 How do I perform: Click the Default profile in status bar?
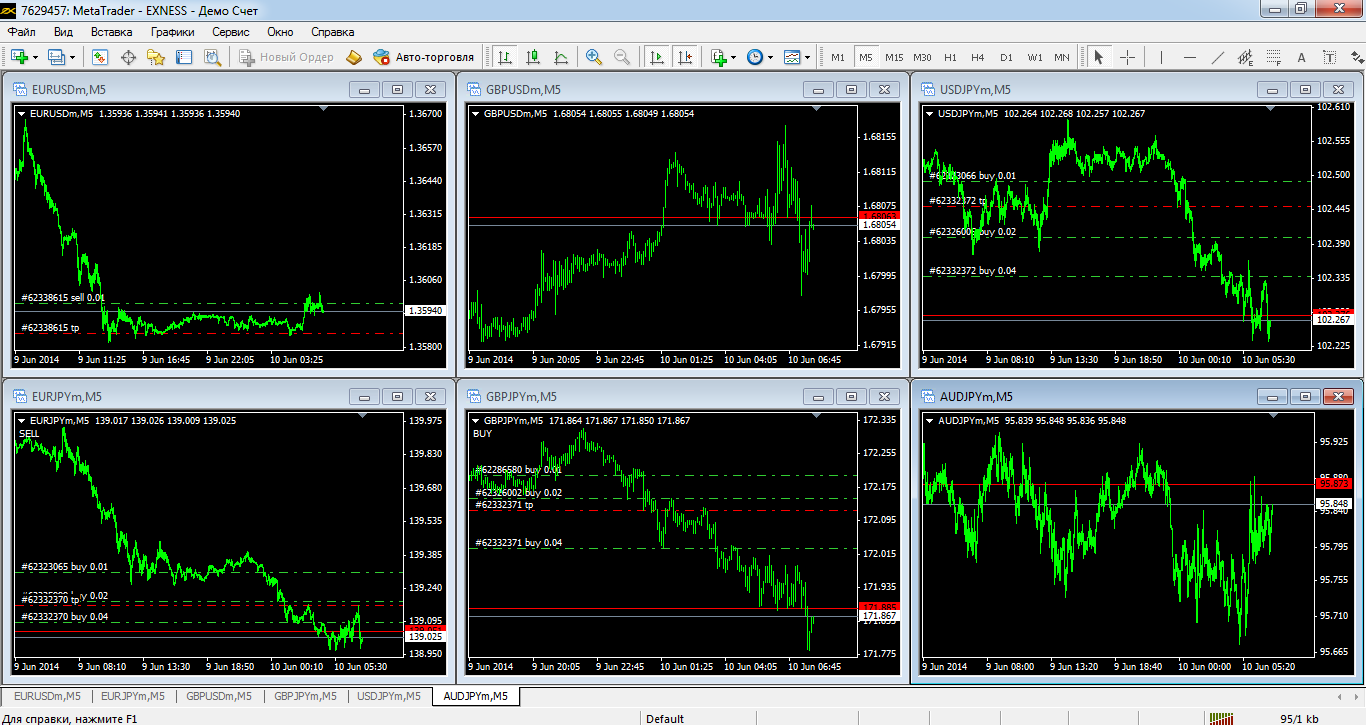point(665,718)
